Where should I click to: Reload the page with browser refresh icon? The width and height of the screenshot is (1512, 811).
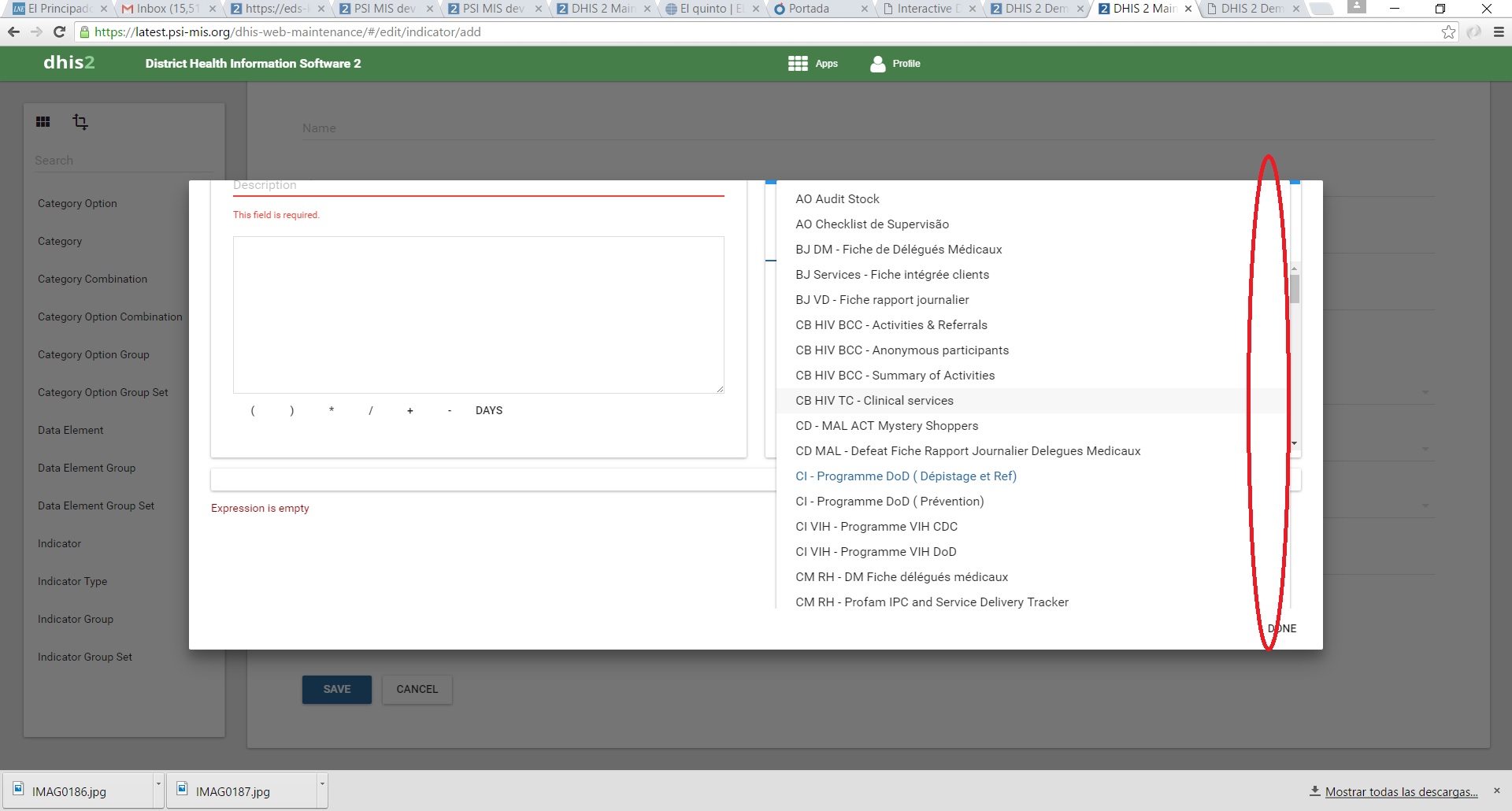[x=59, y=32]
